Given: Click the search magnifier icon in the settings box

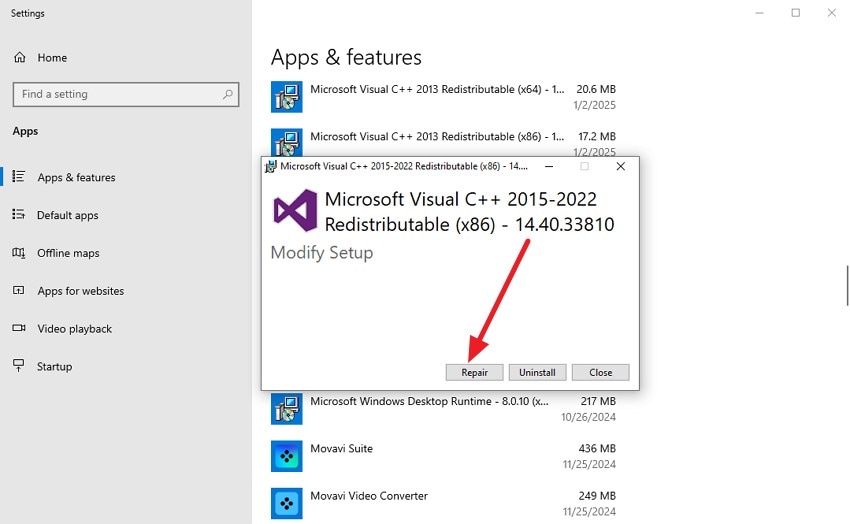Looking at the screenshot, I should [229, 94].
